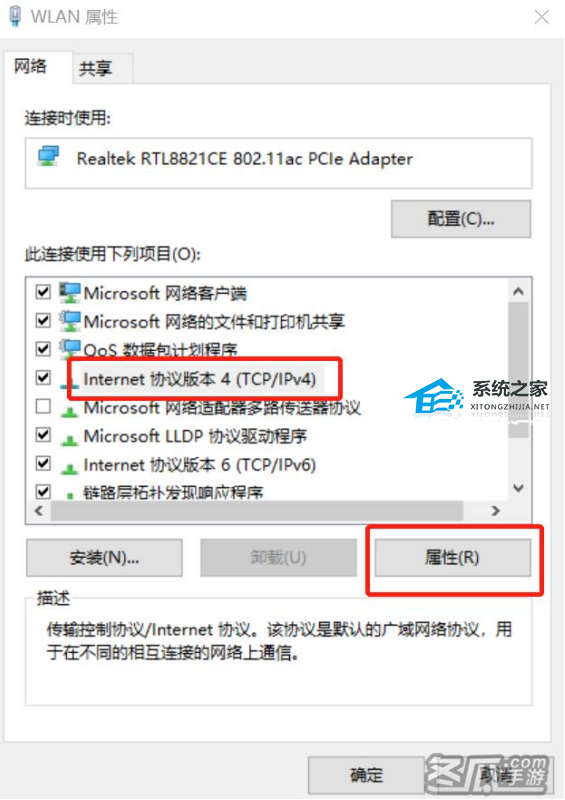
Task: Click the 配置(C)... button
Action: point(461,219)
